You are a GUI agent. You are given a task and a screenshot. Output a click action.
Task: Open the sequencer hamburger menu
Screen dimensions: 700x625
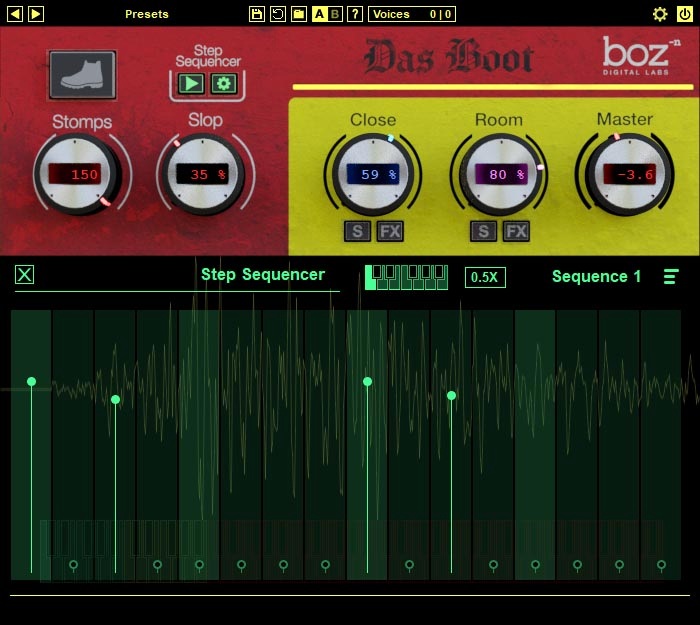[671, 276]
